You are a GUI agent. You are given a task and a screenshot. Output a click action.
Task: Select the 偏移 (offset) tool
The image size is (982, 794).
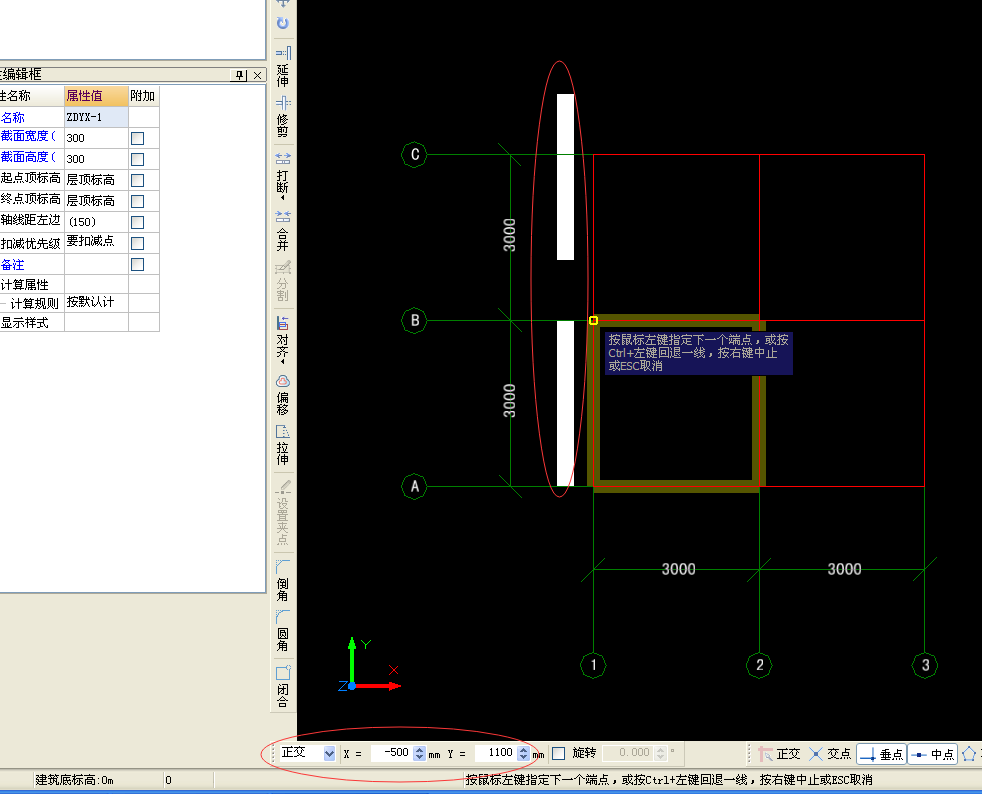click(x=283, y=395)
